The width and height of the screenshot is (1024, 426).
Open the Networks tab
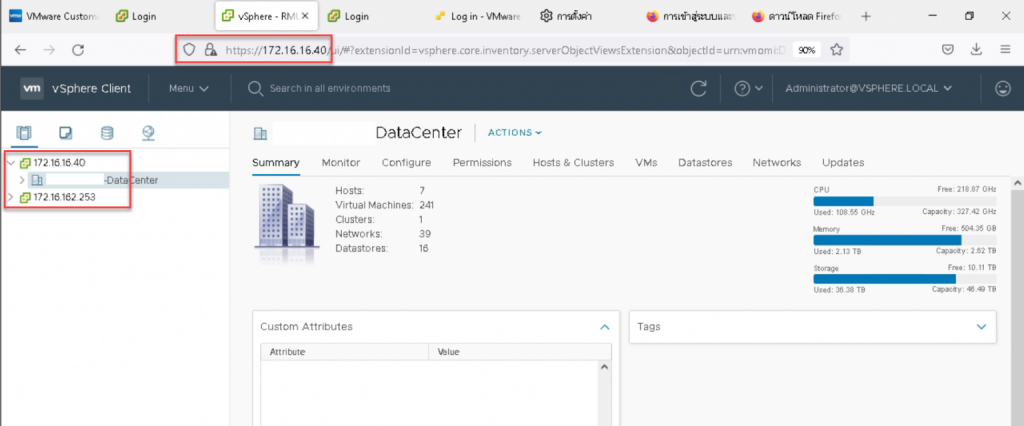tap(776, 163)
